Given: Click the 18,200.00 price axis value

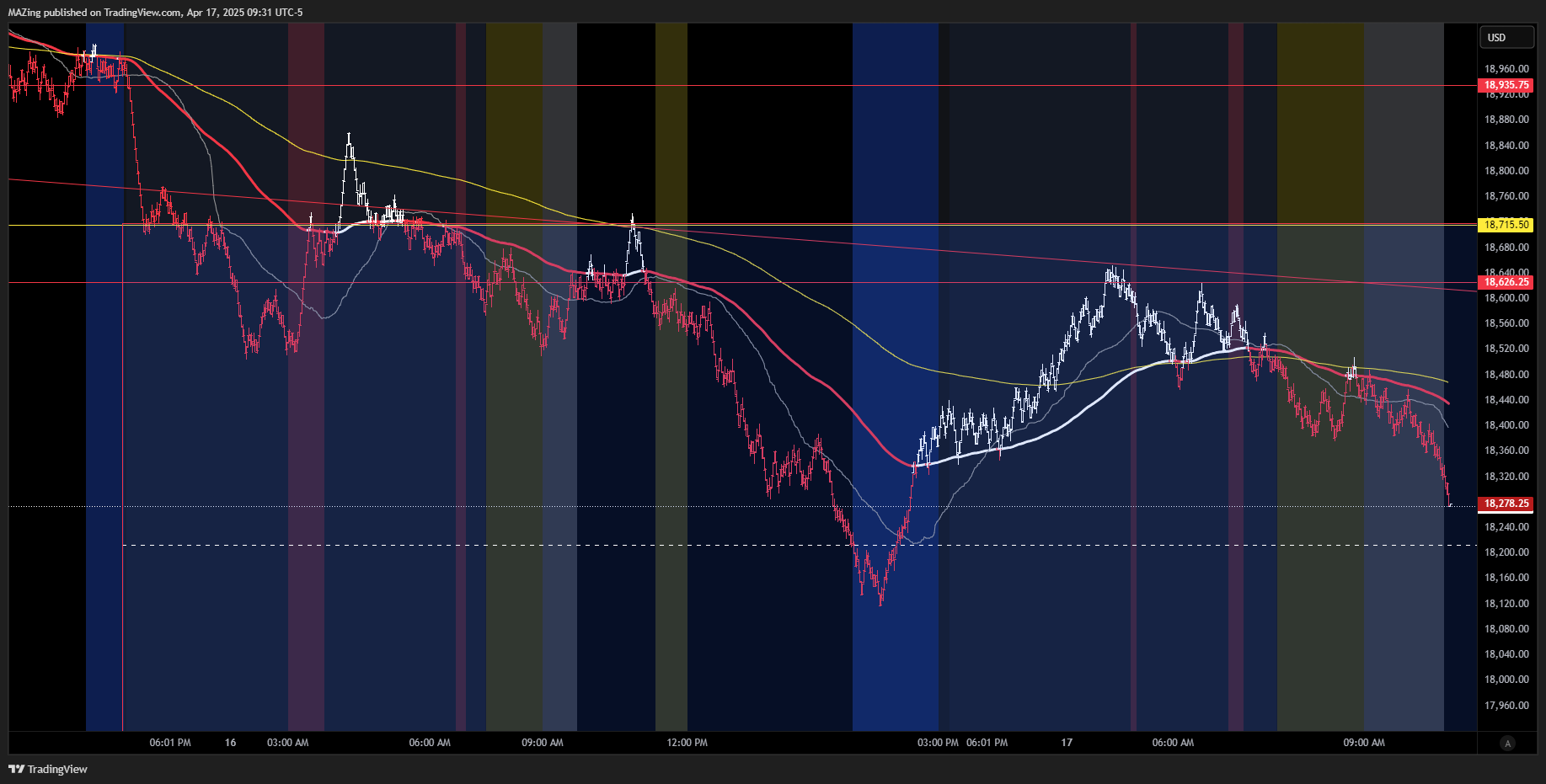Looking at the screenshot, I should coord(1506,552).
